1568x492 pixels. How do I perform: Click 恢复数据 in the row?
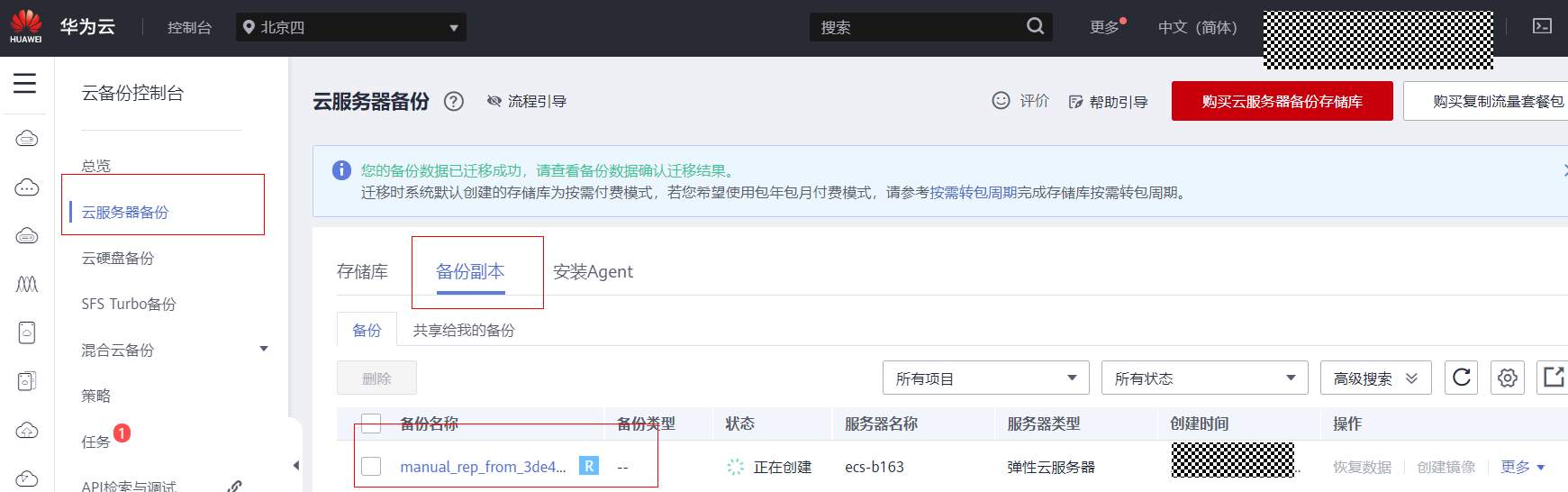point(1363,467)
